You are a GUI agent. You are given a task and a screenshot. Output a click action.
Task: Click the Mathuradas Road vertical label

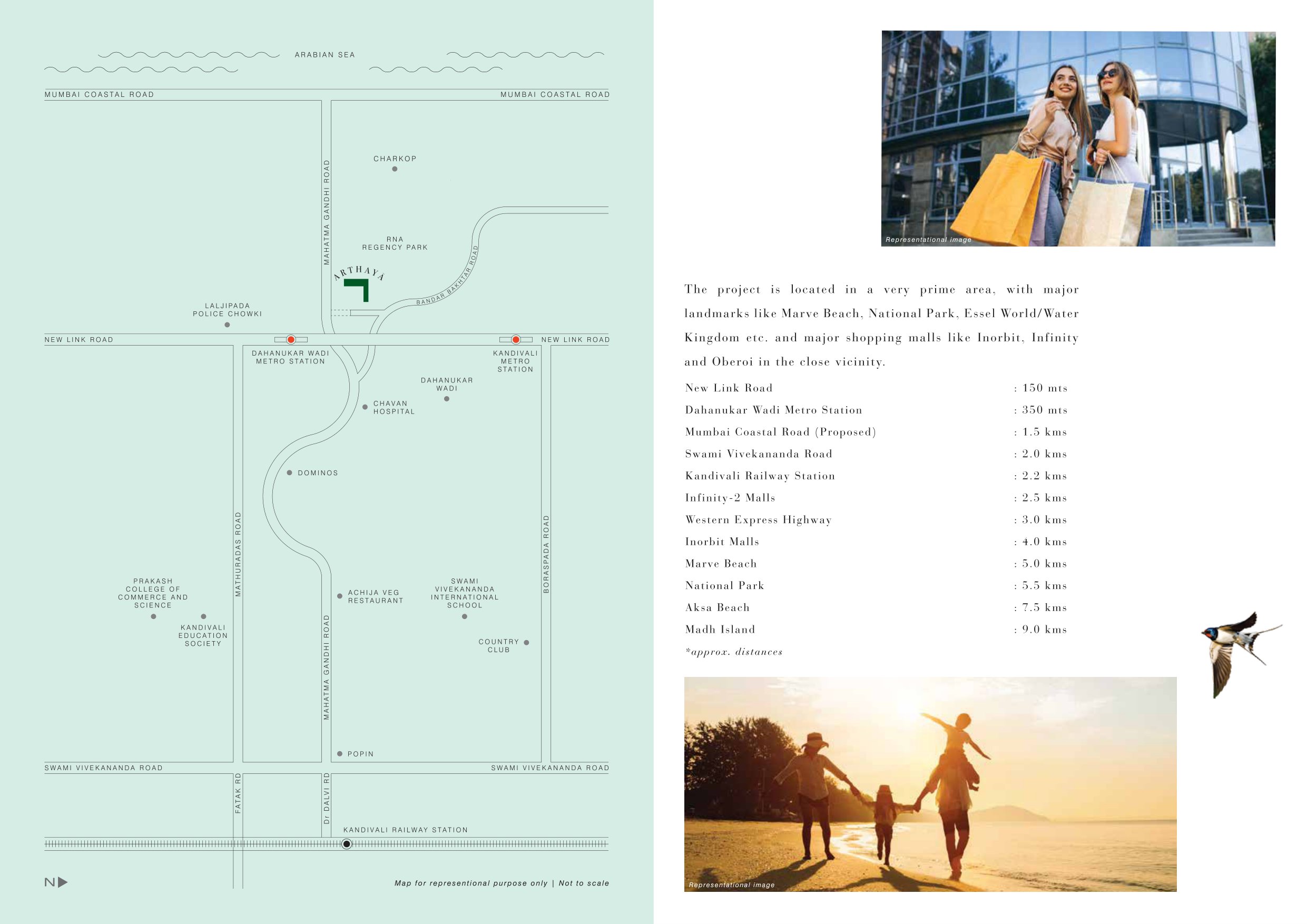click(x=239, y=555)
